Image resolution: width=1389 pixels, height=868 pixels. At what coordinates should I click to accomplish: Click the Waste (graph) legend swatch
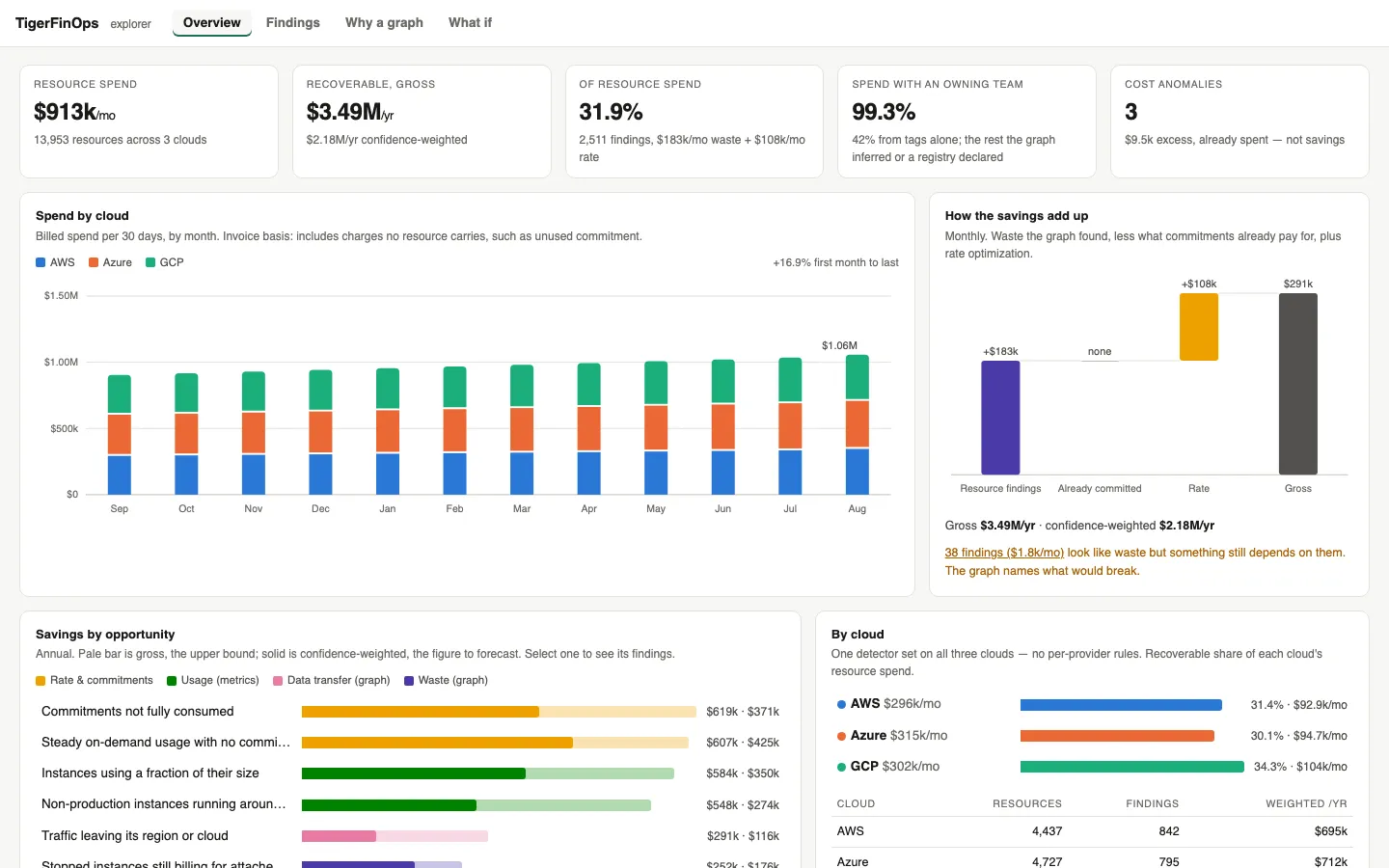[409, 681]
